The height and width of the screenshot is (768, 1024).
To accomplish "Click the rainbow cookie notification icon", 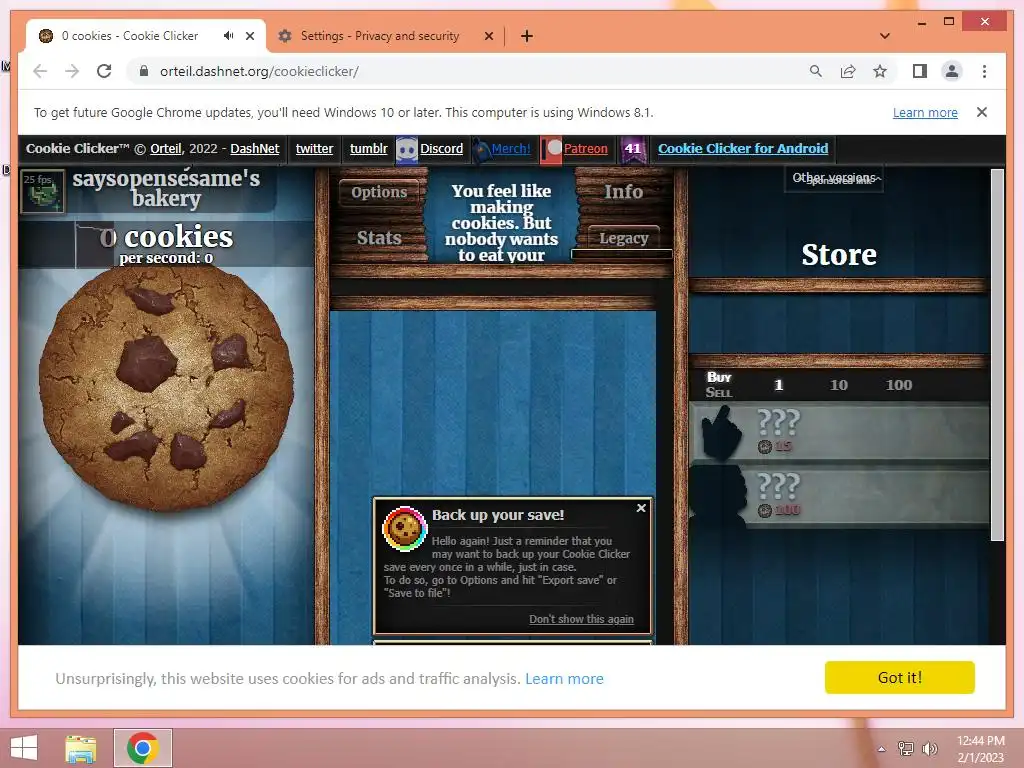I will pos(405,528).
